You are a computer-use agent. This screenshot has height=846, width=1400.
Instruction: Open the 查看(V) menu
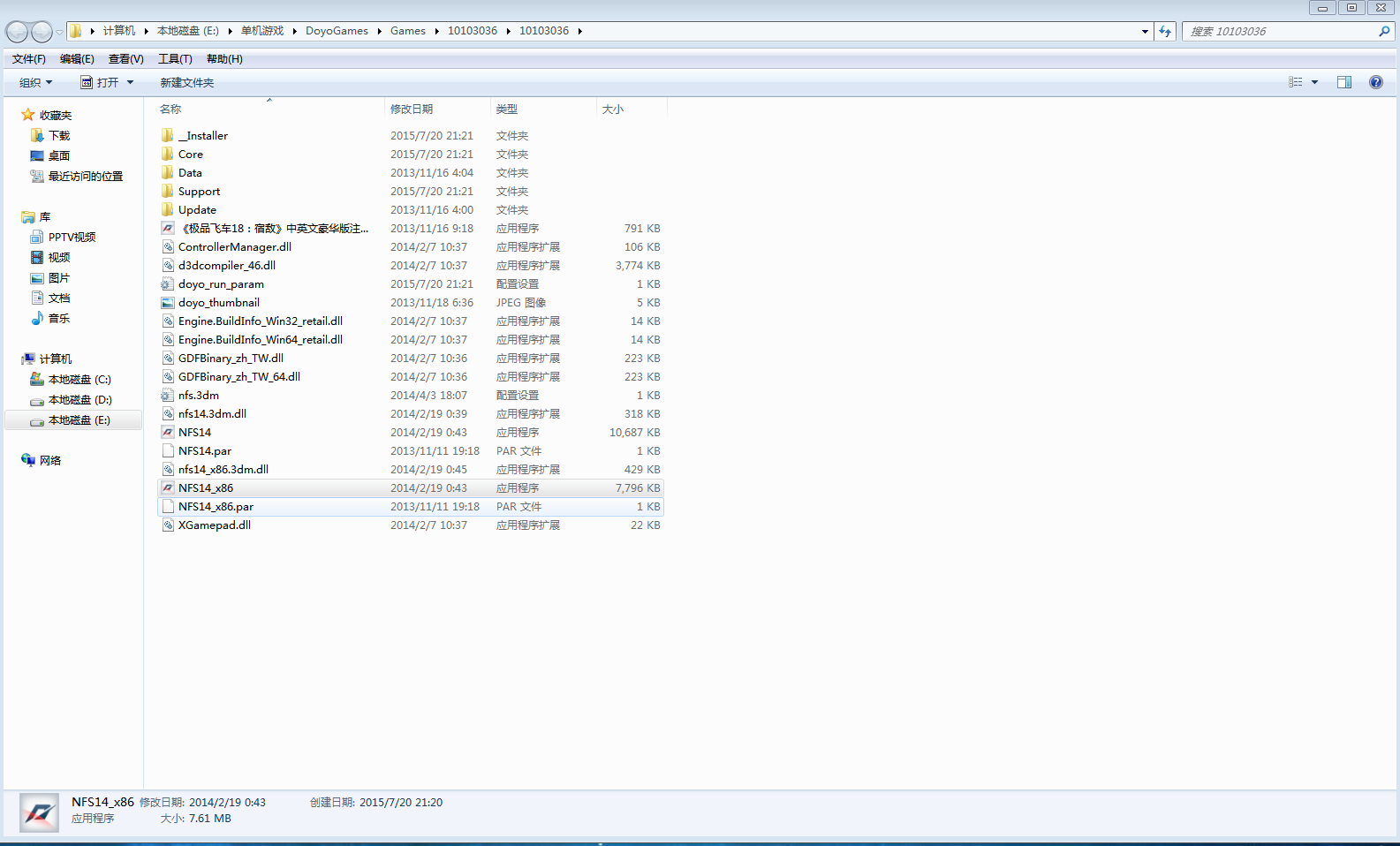click(125, 58)
